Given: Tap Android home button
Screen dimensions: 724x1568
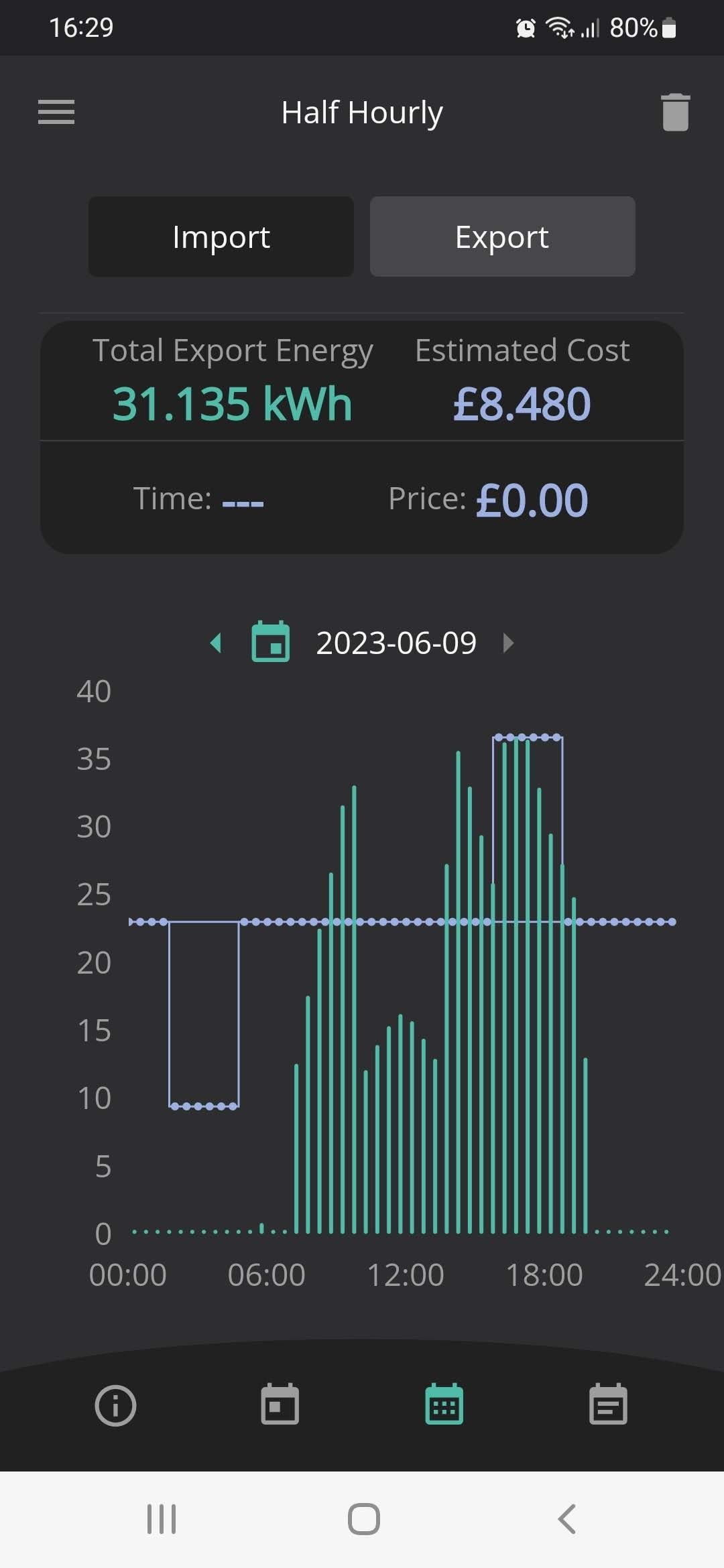Looking at the screenshot, I should click(x=364, y=1519).
